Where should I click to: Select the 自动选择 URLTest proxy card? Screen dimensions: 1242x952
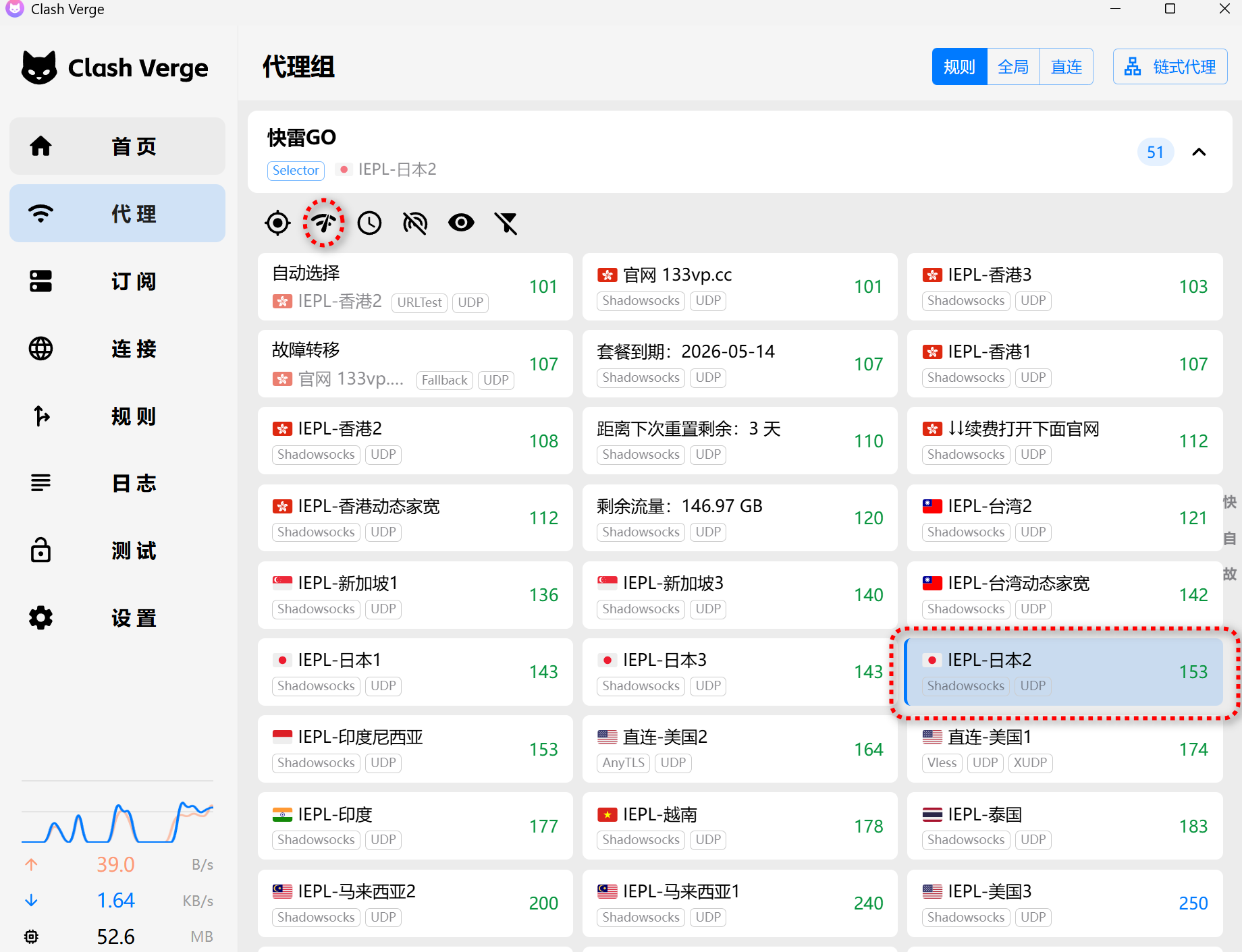coord(415,287)
